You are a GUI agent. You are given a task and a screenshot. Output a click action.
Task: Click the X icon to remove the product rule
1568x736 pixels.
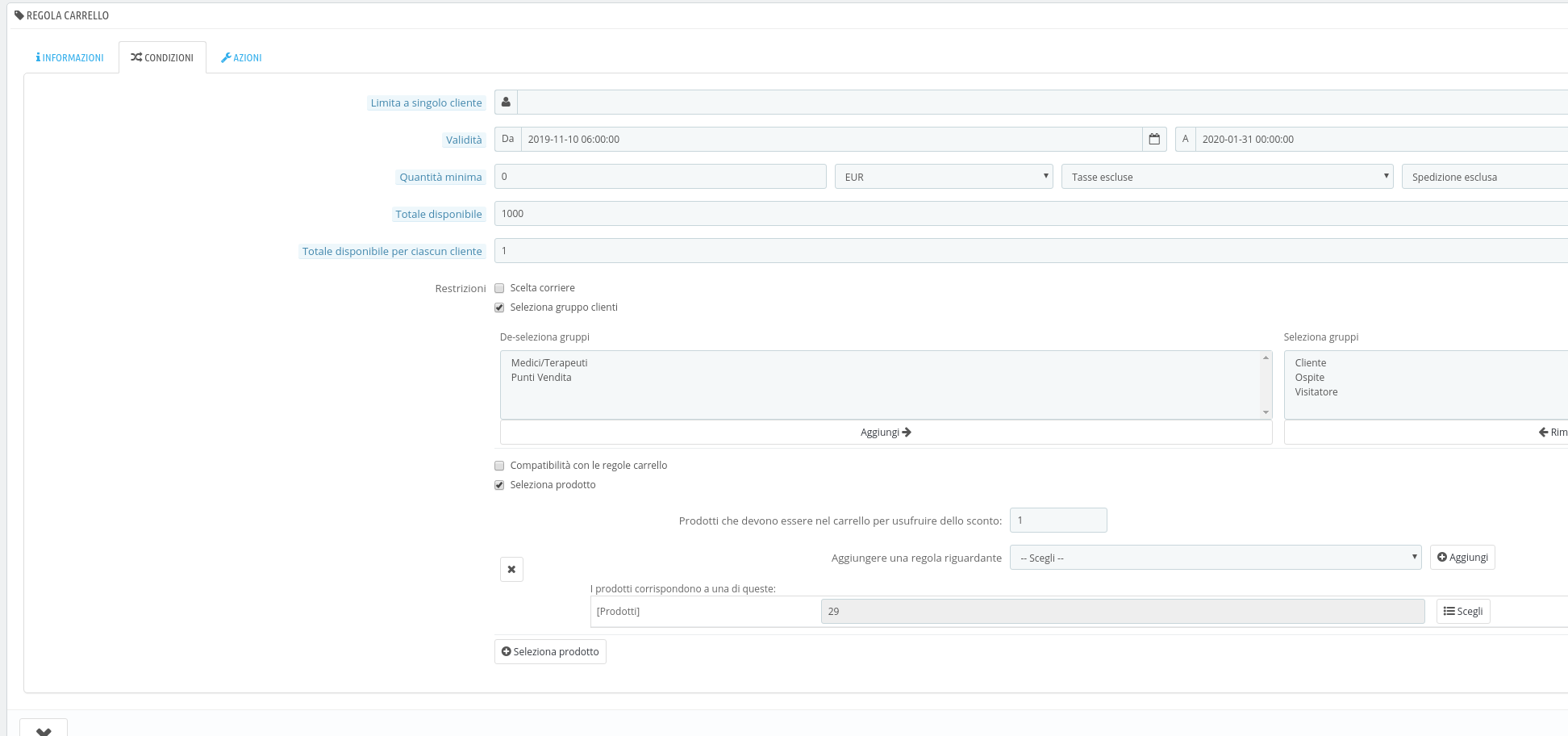tap(511, 569)
